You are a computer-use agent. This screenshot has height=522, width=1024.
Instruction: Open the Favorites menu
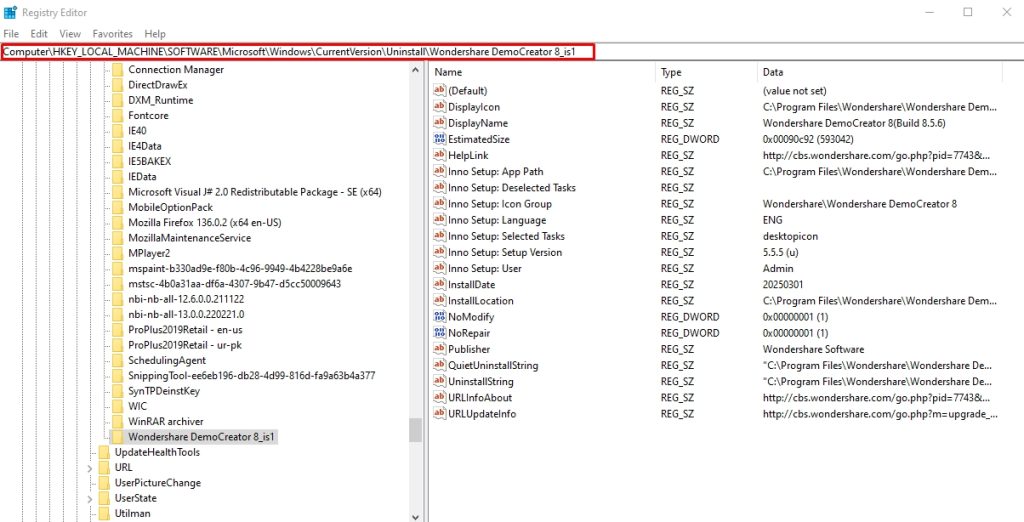[x=112, y=33]
